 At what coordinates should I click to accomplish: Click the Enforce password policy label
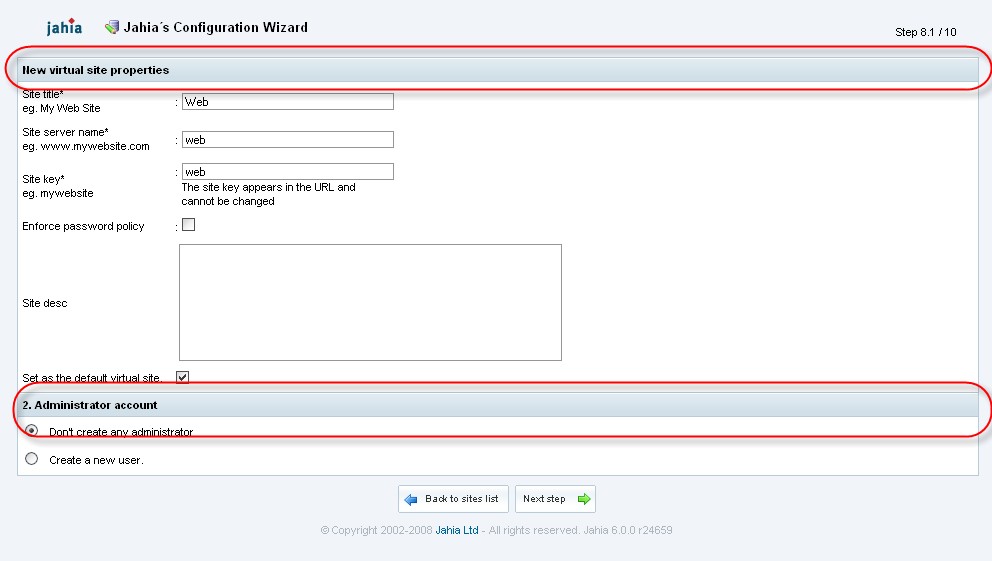[83, 226]
